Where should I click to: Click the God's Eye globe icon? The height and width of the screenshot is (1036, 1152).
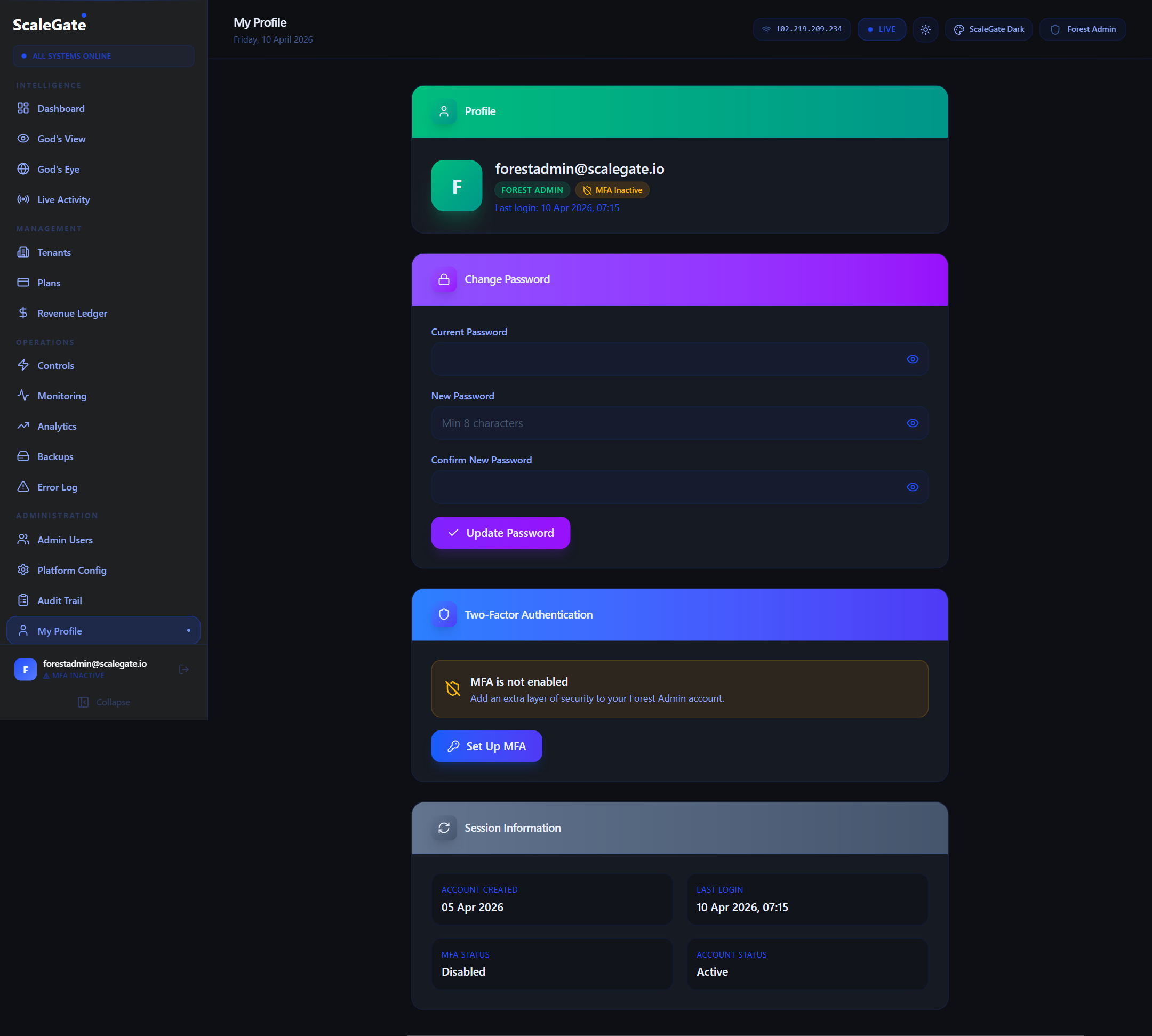tap(23, 169)
